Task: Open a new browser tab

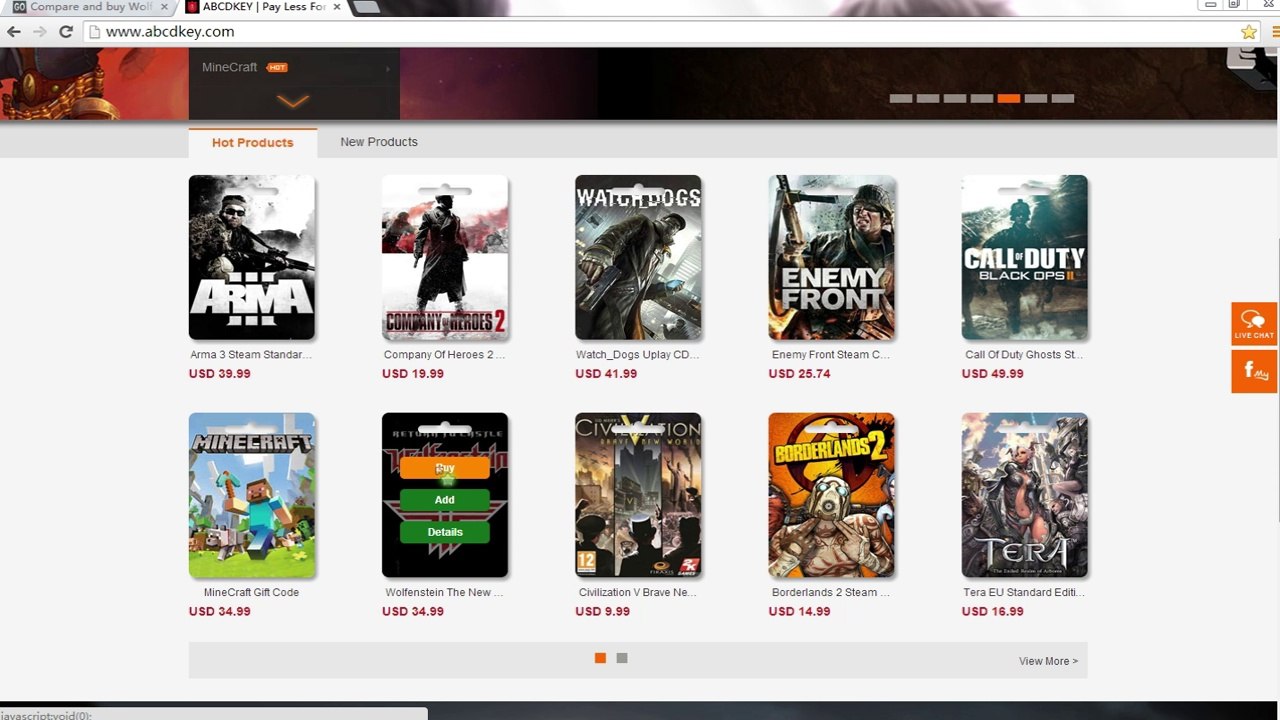Action: [366, 7]
